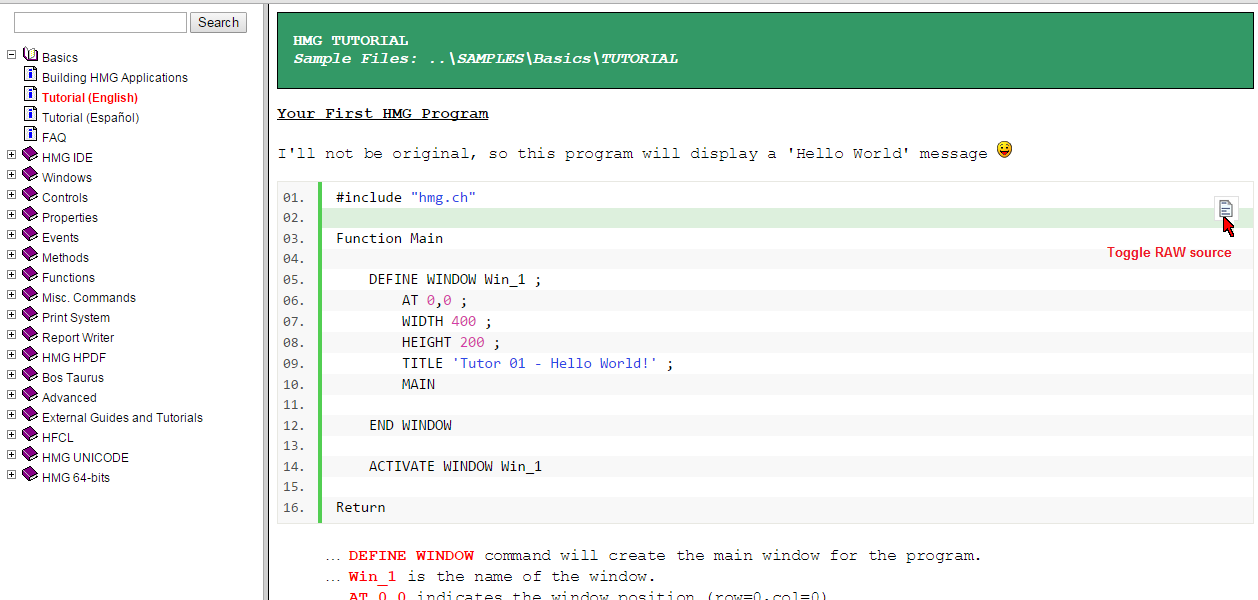The image size is (1258, 600).
Task: Expand the Advanced tree node
Action: 11,394
